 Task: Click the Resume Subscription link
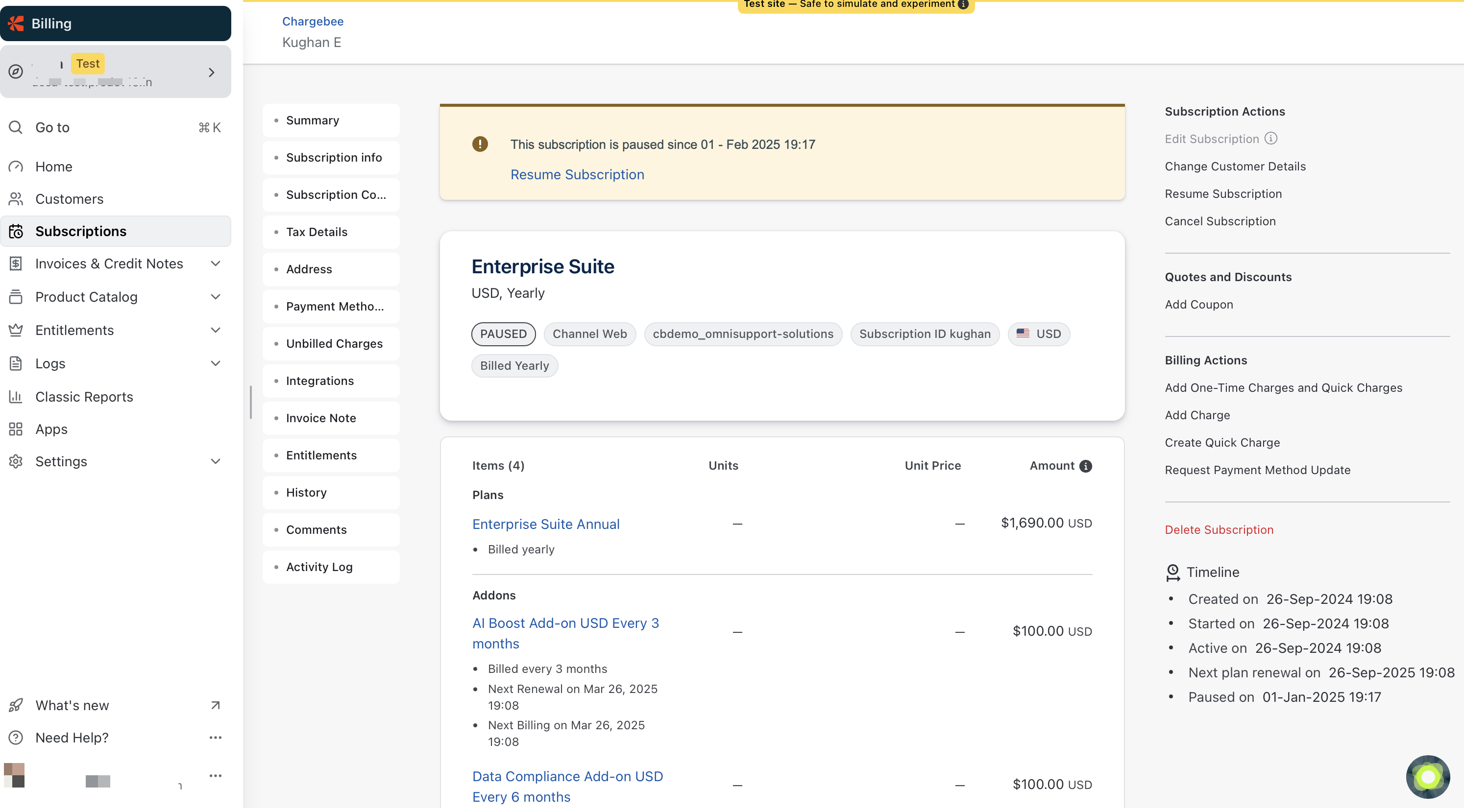[x=577, y=174]
